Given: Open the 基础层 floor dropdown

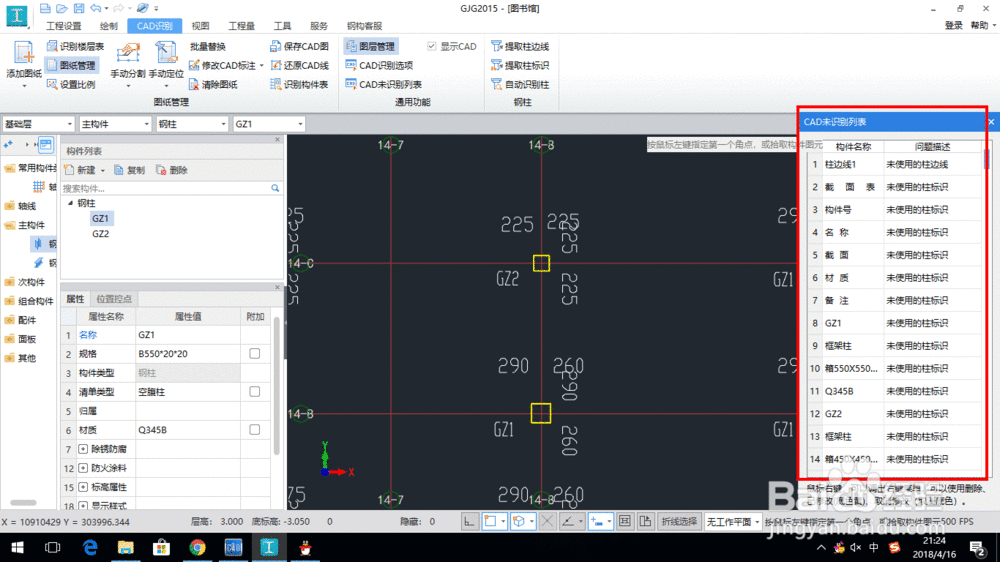Looking at the screenshot, I should tap(37, 124).
